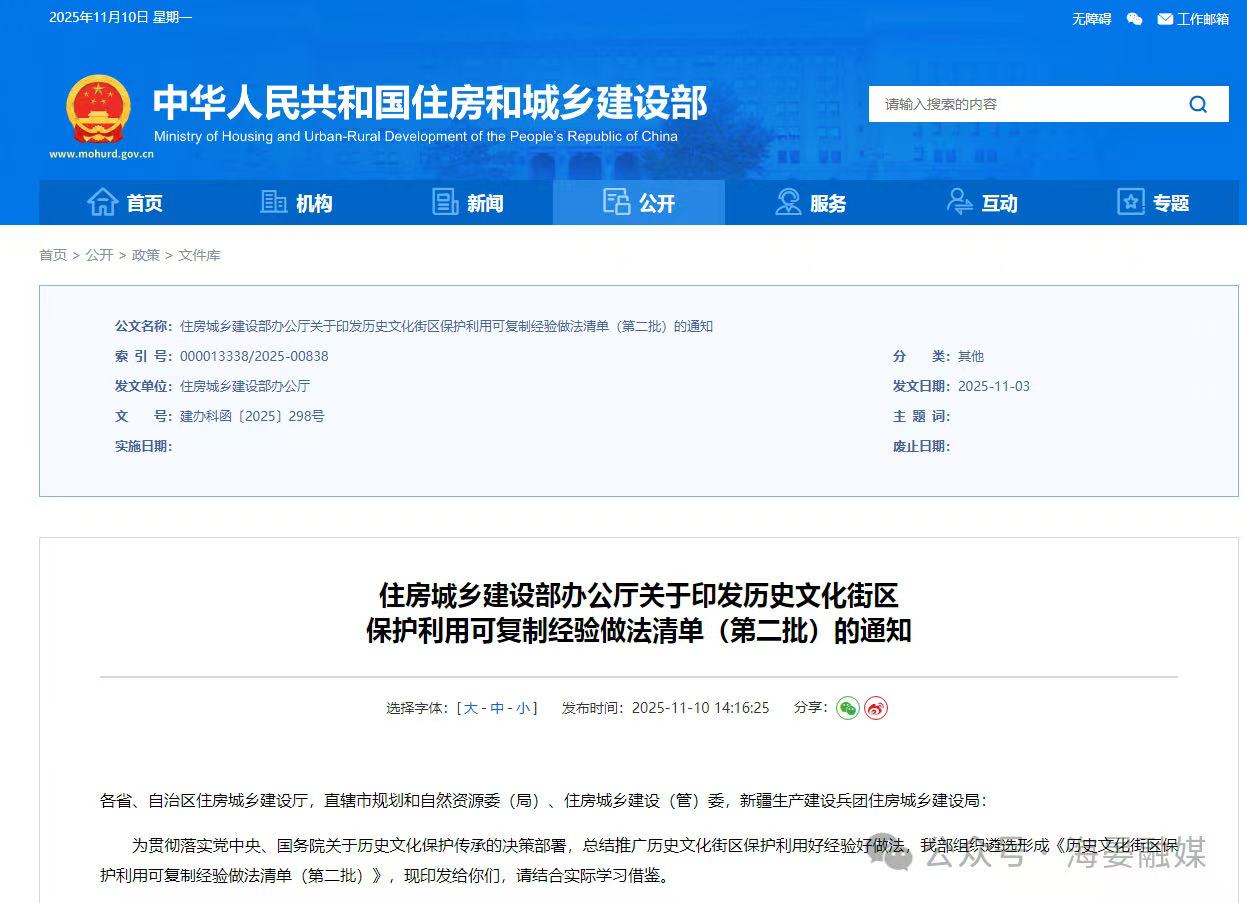Viewport: 1247px width, 903px height.
Task: Focus the site search input field
Action: click(x=1020, y=104)
